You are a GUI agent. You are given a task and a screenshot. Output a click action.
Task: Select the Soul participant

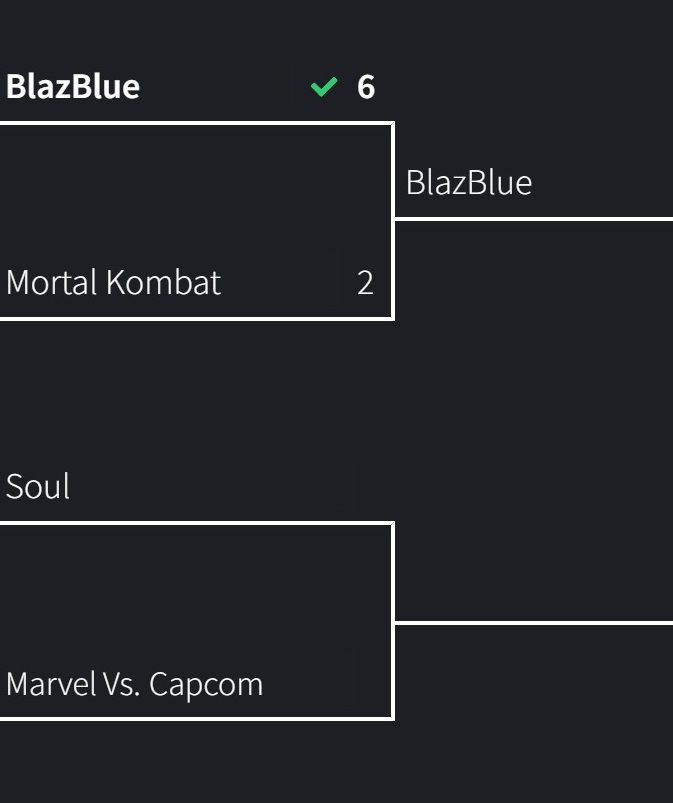tap(37, 487)
